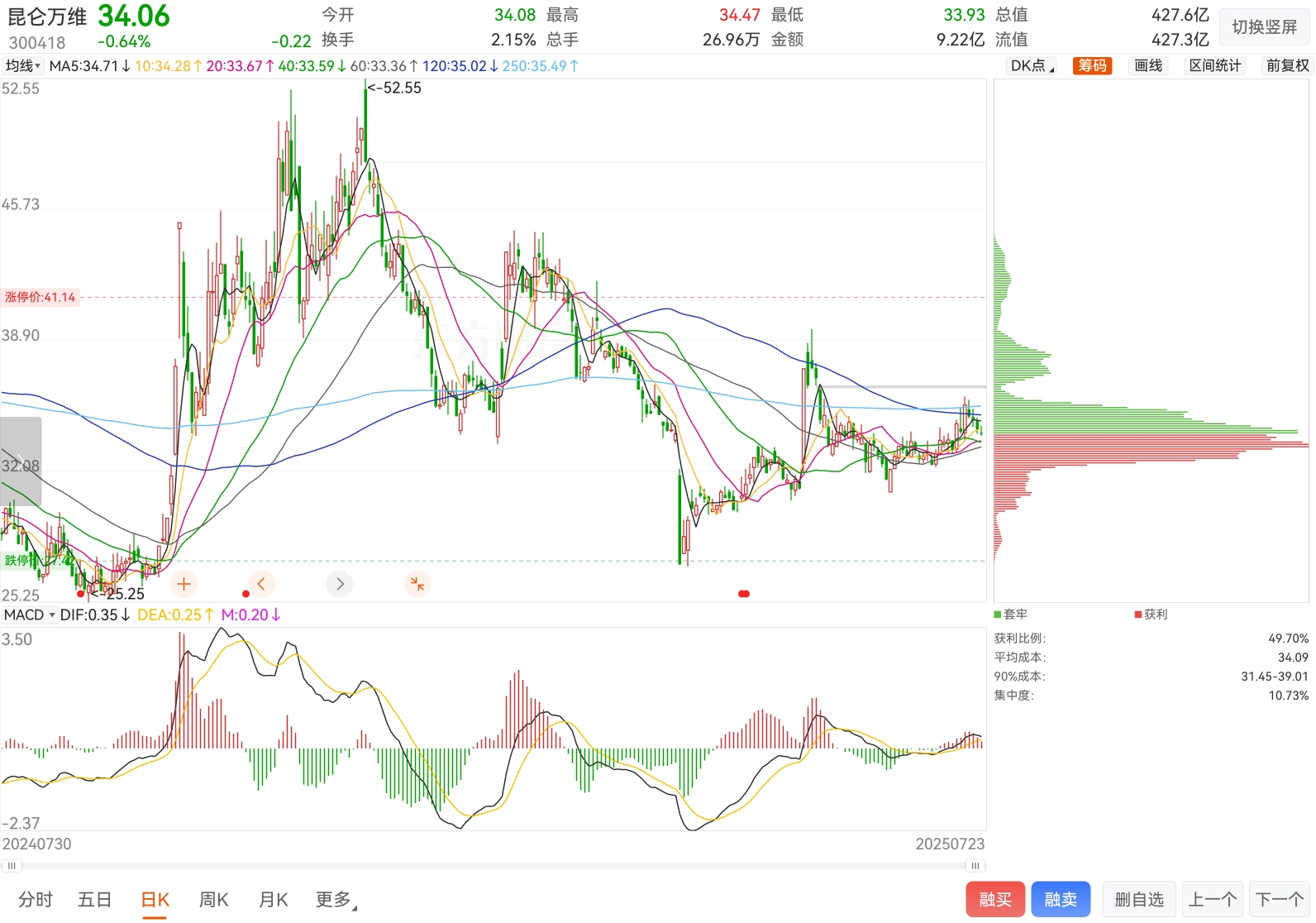Click 最高 34.47 value

[739, 15]
